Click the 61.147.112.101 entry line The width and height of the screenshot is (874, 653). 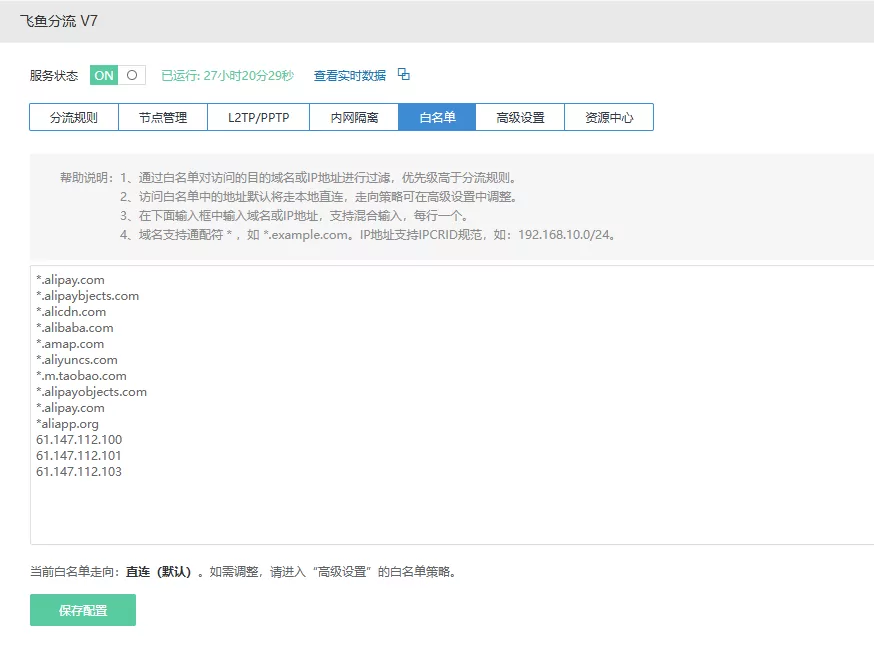click(x=79, y=456)
